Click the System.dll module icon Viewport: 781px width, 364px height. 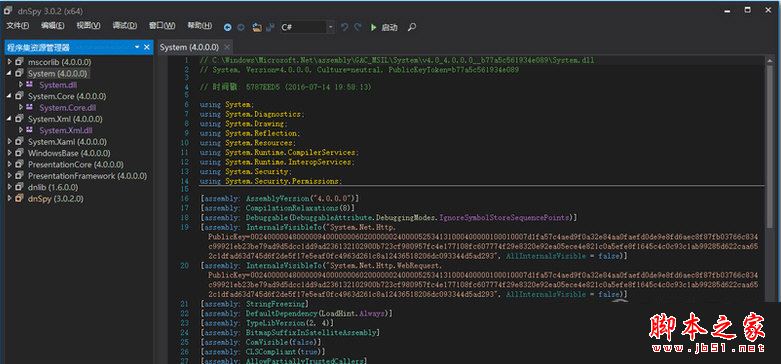(x=30, y=84)
